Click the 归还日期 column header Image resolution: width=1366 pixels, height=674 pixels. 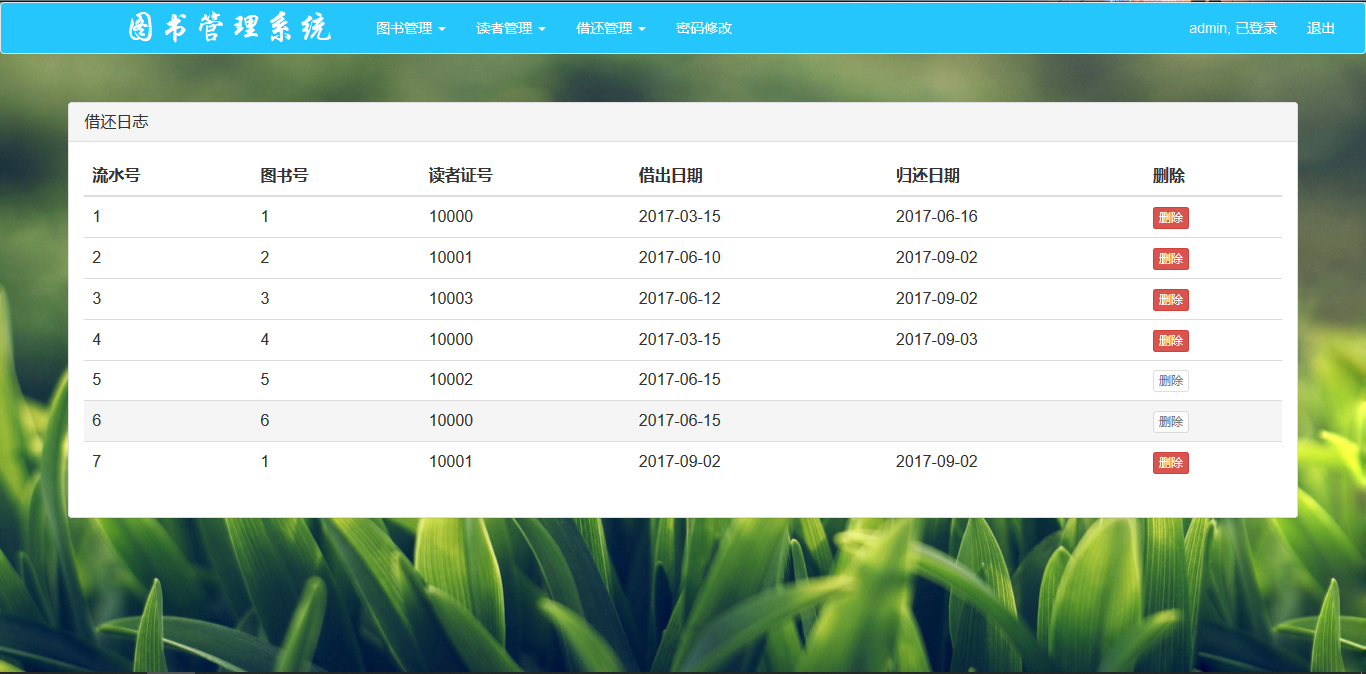[x=927, y=176]
